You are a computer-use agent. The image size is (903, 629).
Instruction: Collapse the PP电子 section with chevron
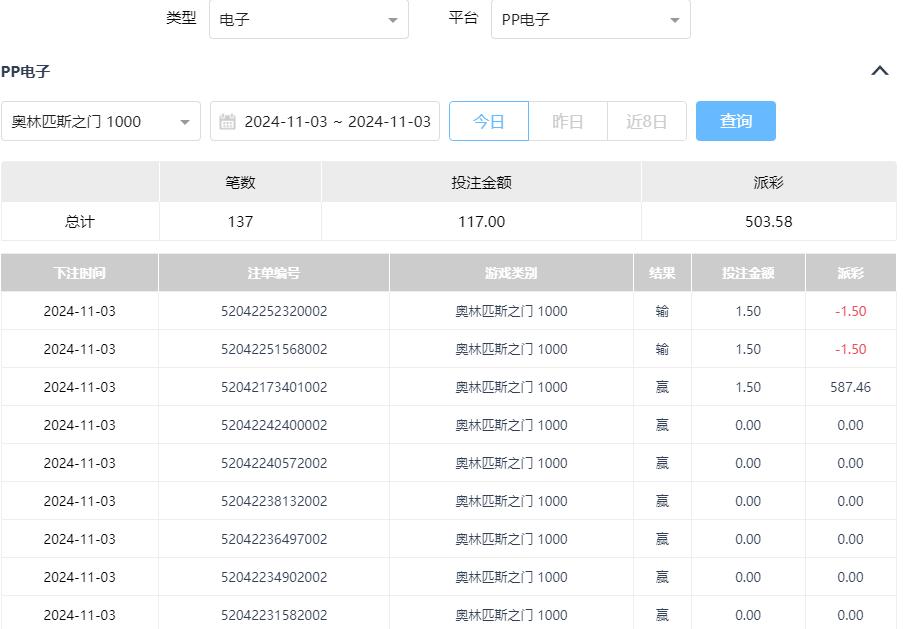point(879,71)
